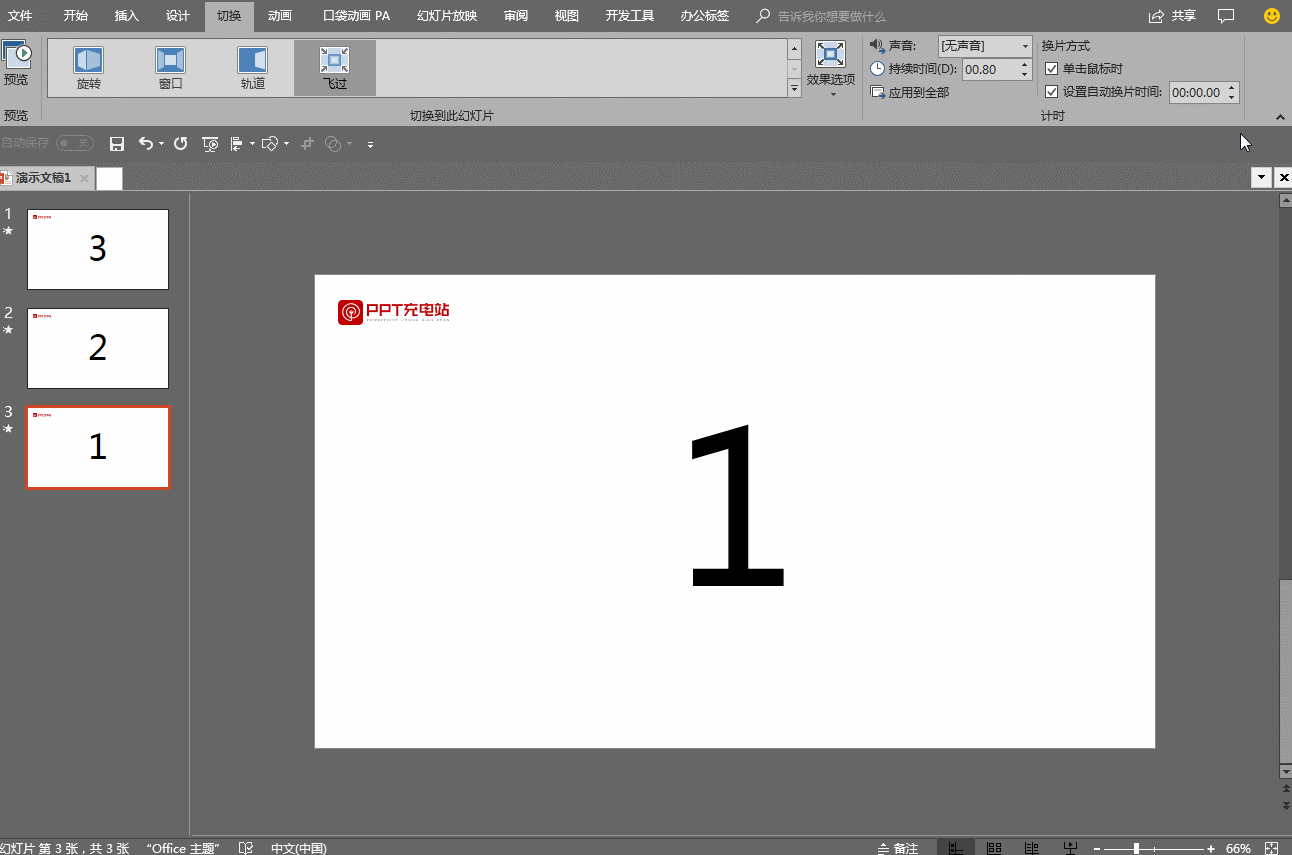This screenshot has height=855, width=1292.
Task: Select the 窗口 transition effect
Action: (171, 68)
